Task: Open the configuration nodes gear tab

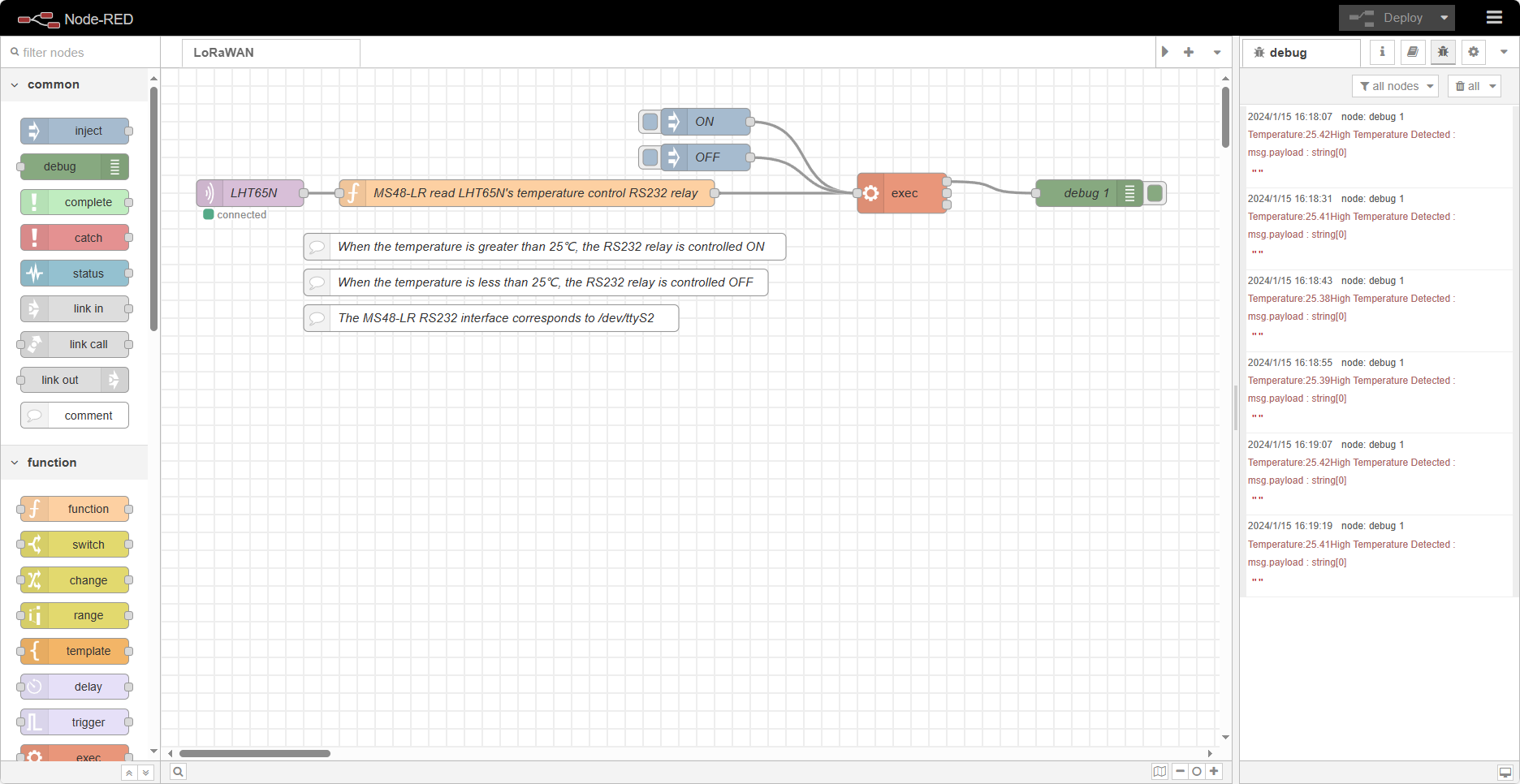Action: (1474, 52)
